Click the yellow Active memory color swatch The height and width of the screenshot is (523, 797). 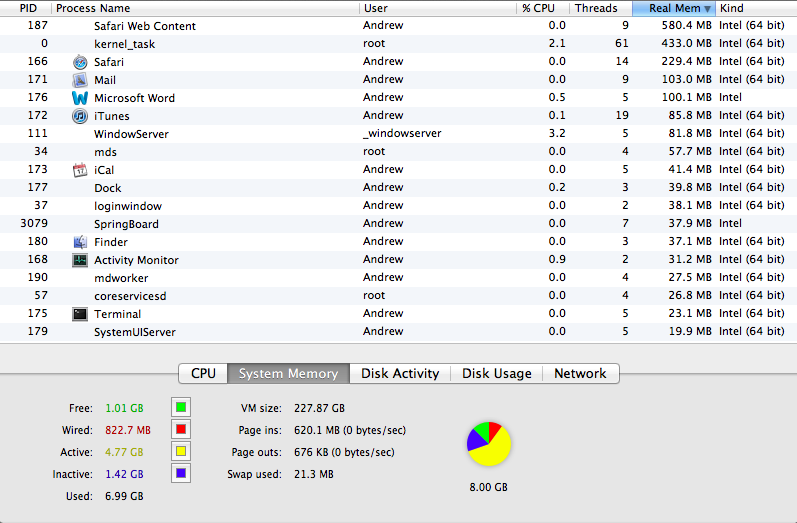point(181,451)
